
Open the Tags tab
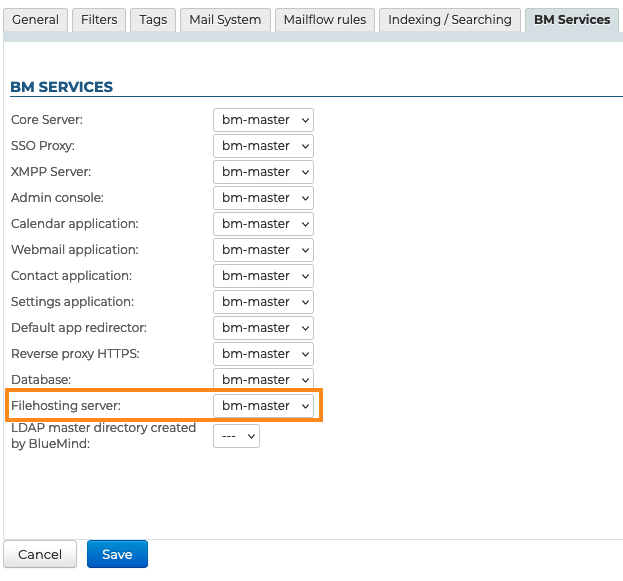coord(153,19)
